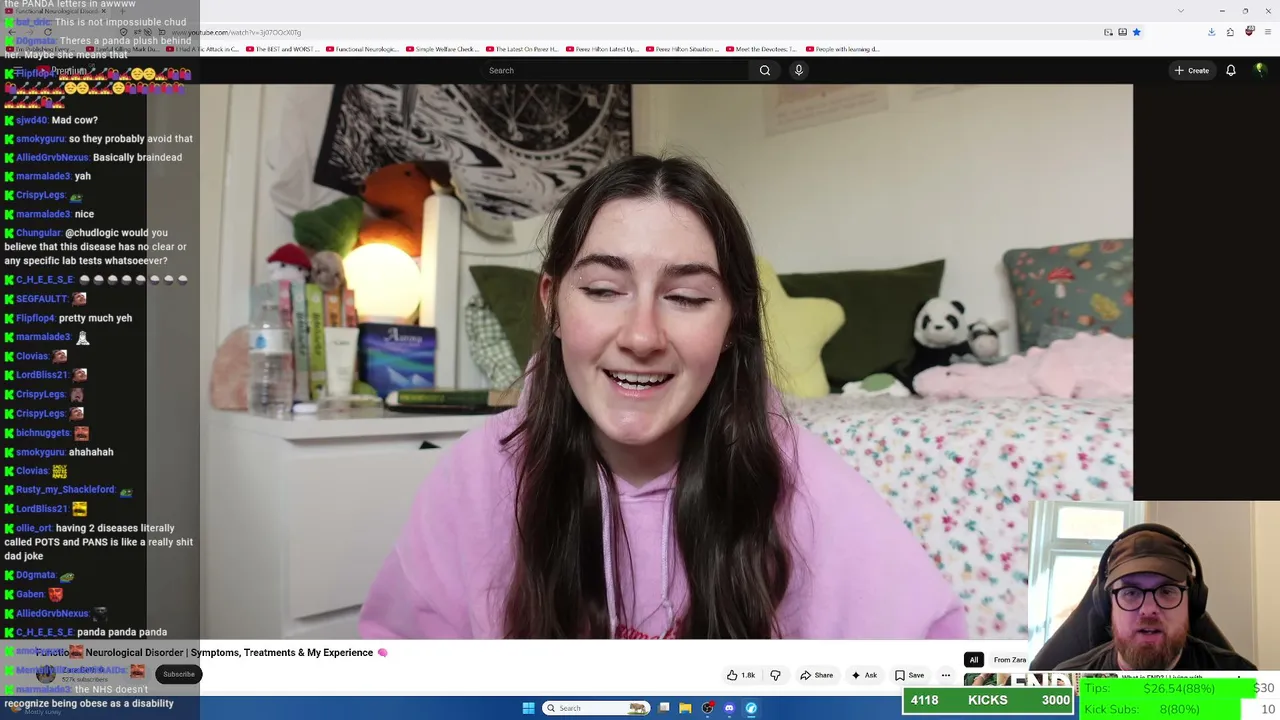Select the From Zara filter chip

tap(1009, 660)
